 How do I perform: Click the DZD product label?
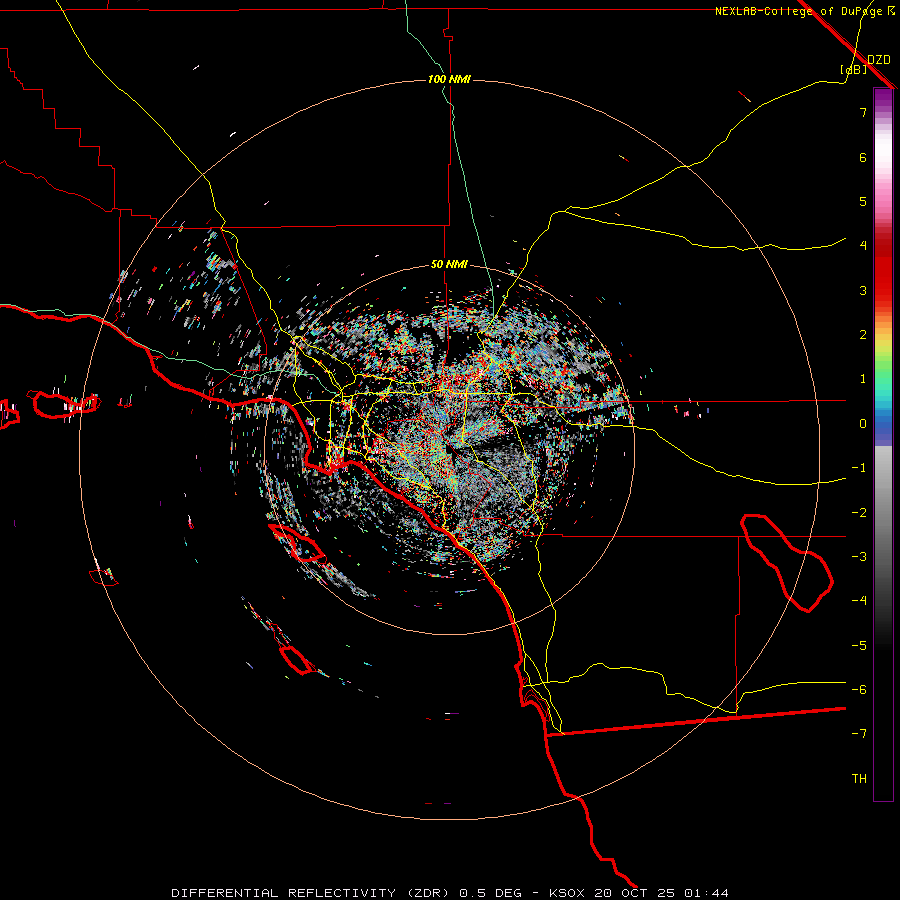pyautogui.click(x=879, y=59)
